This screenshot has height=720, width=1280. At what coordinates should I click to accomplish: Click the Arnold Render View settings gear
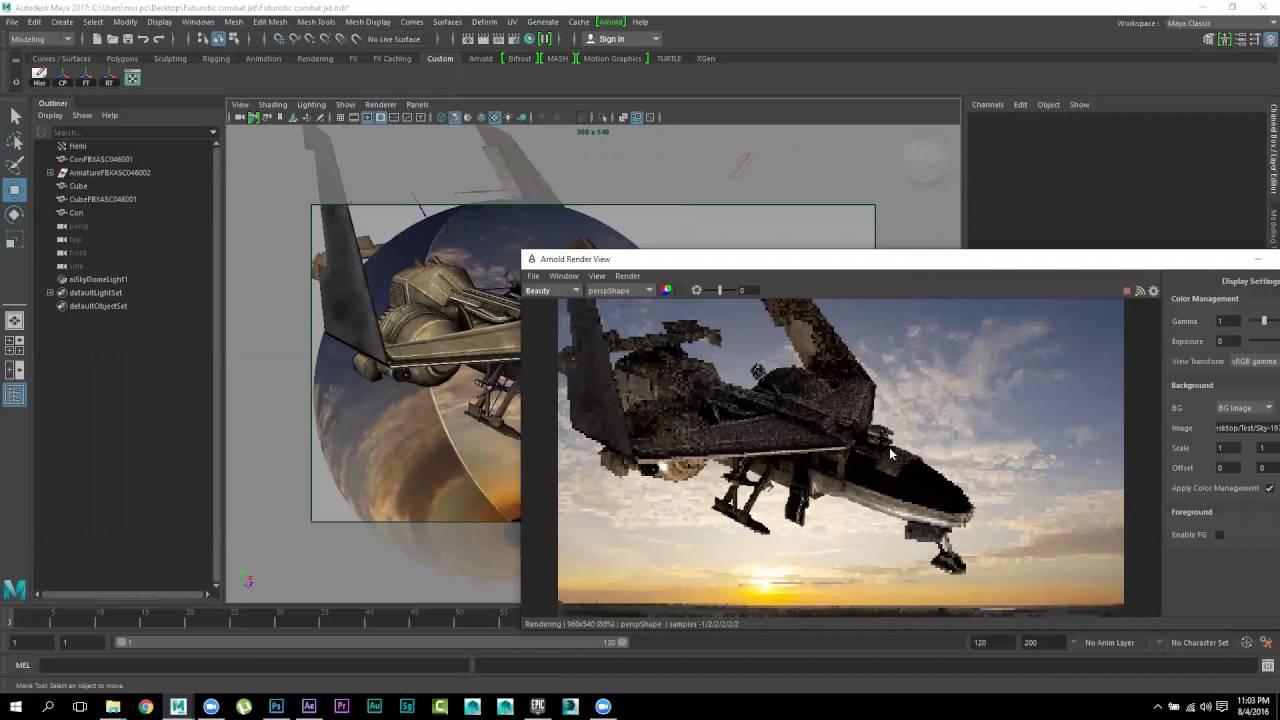[1153, 291]
